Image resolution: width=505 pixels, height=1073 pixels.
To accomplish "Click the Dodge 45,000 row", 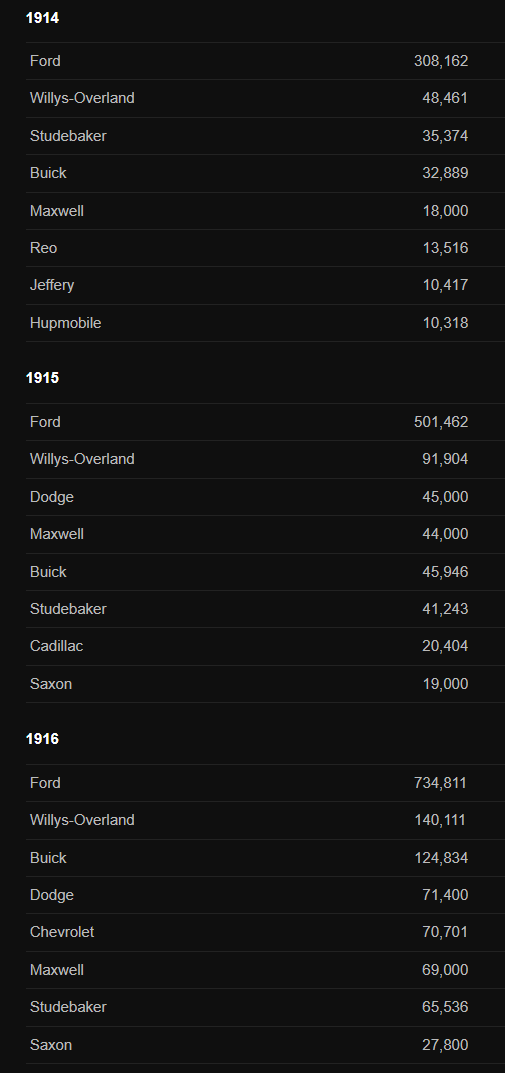I will pyautogui.click(x=266, y=497).
